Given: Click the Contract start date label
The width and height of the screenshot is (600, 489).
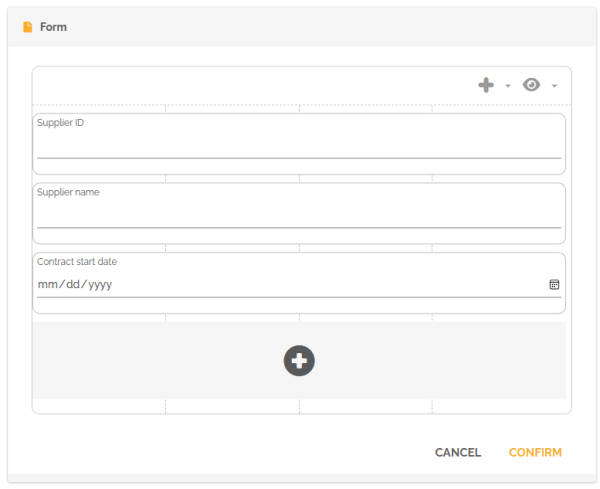Looking at the screenshot, I should pyautogui.click(x=77, y=262).
